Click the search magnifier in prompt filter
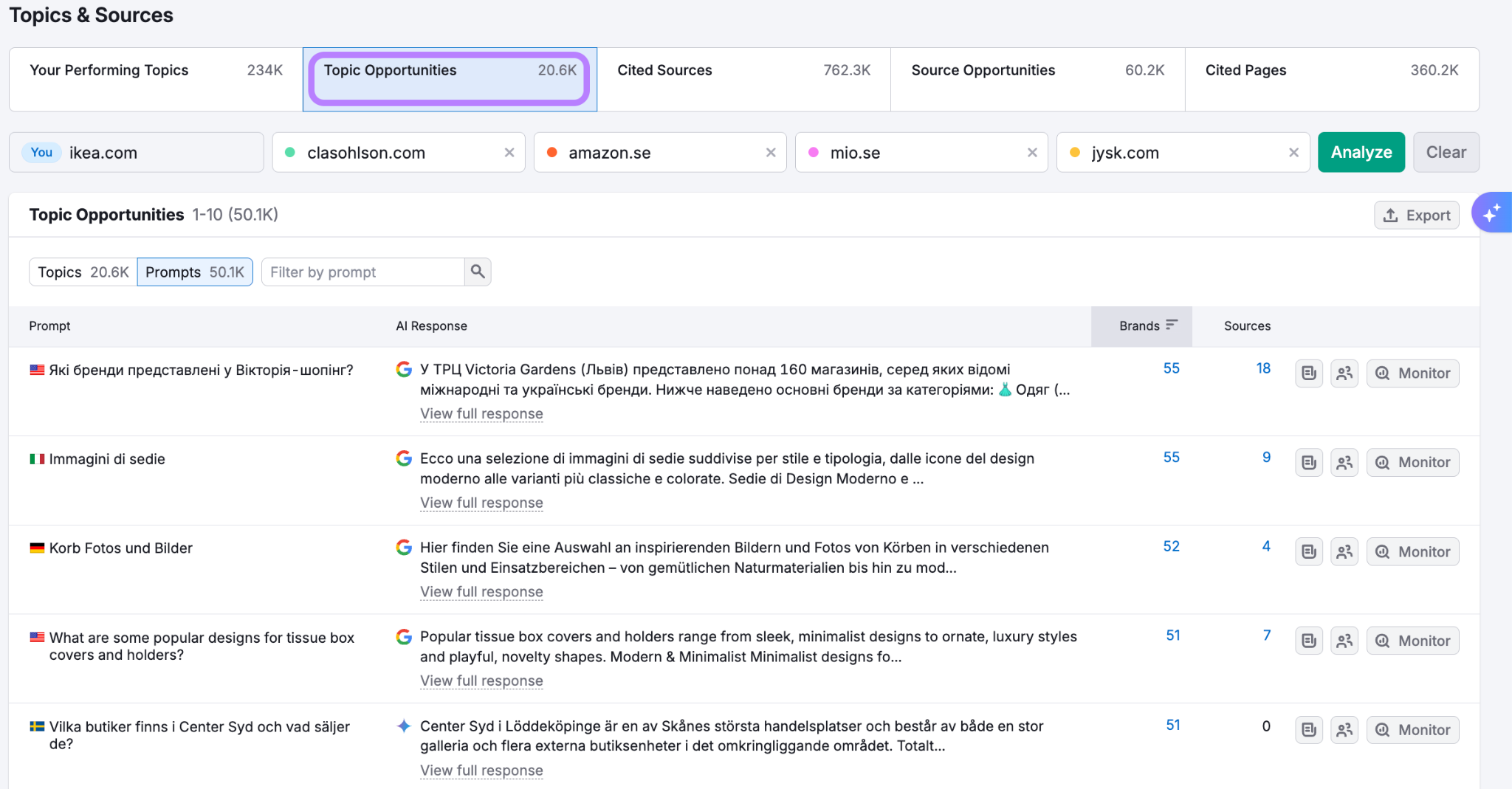Viewport: 1512px width, 789px height. (x=478, y=272)
